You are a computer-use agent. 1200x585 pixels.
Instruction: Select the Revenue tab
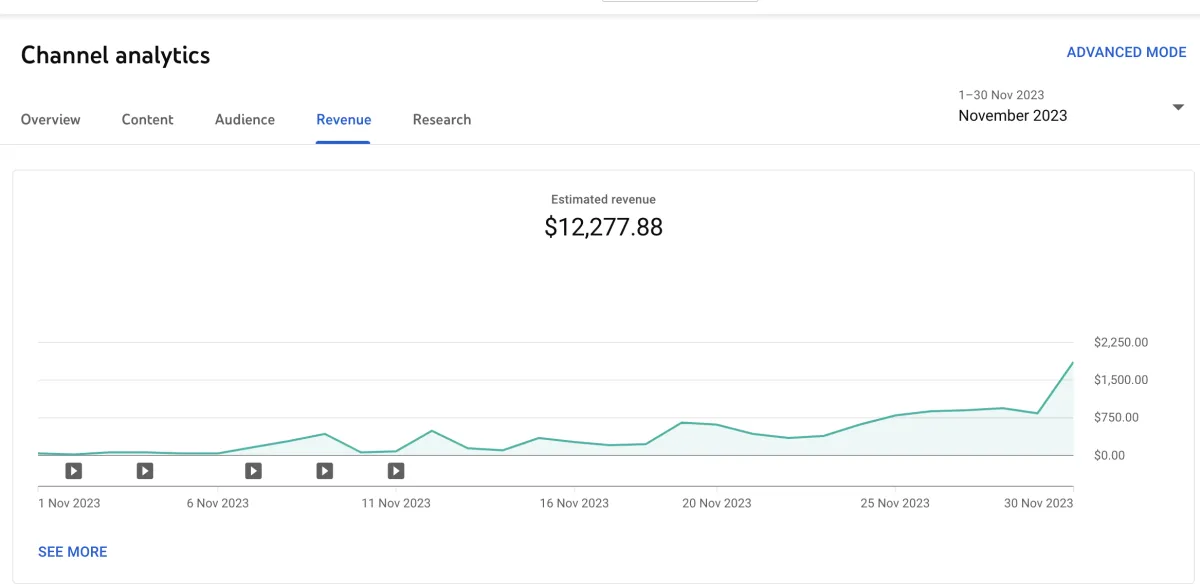click(x=344, y=120)
